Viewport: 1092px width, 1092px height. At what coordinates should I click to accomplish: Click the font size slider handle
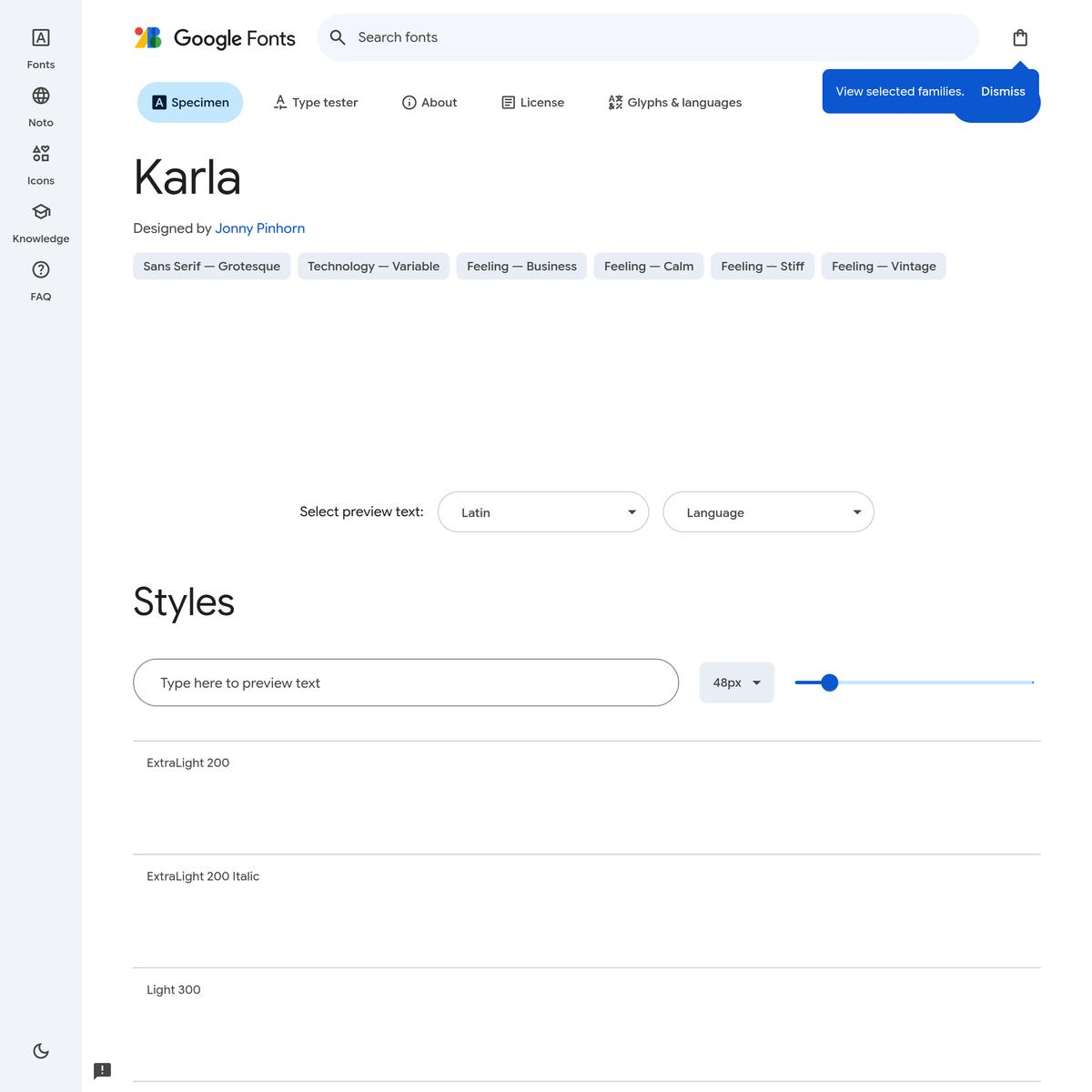tap(829, 682)
